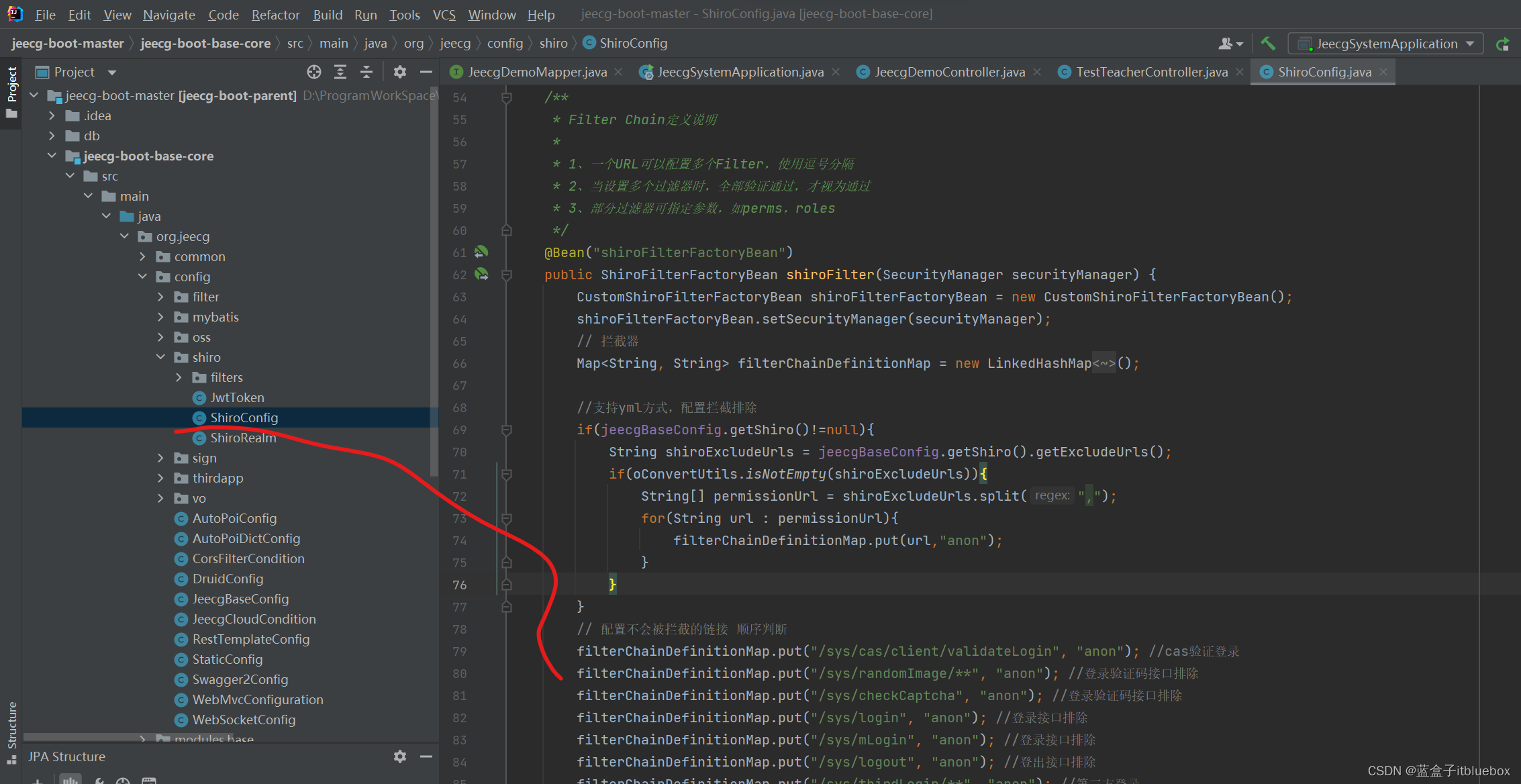Click the Collapse All icon in Project toolbar
1521x784 pixels.
366,72
